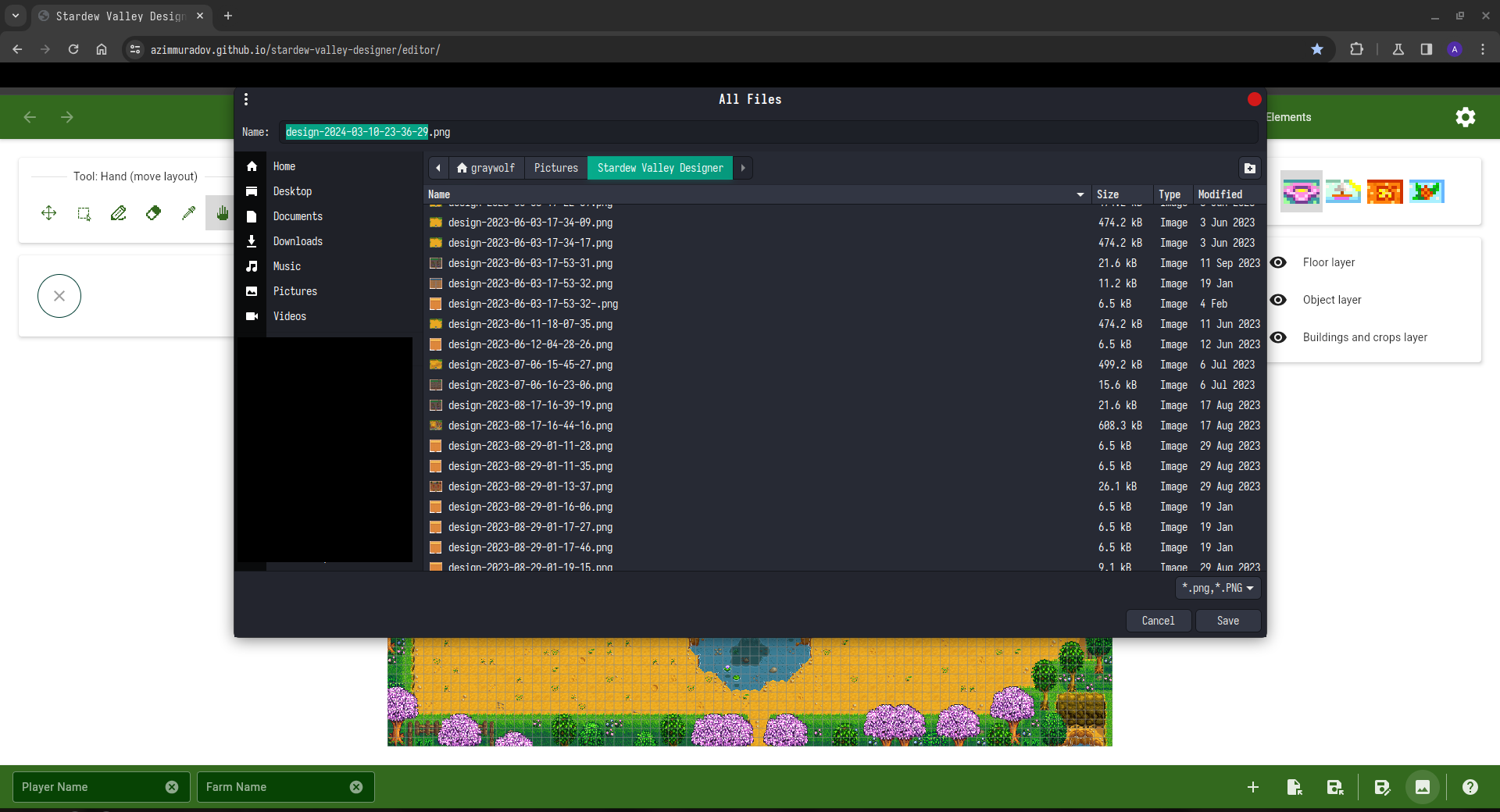Navigate to Pictures path segment
The height and width of the screenshot is (812, 1500).
point(556,168)
